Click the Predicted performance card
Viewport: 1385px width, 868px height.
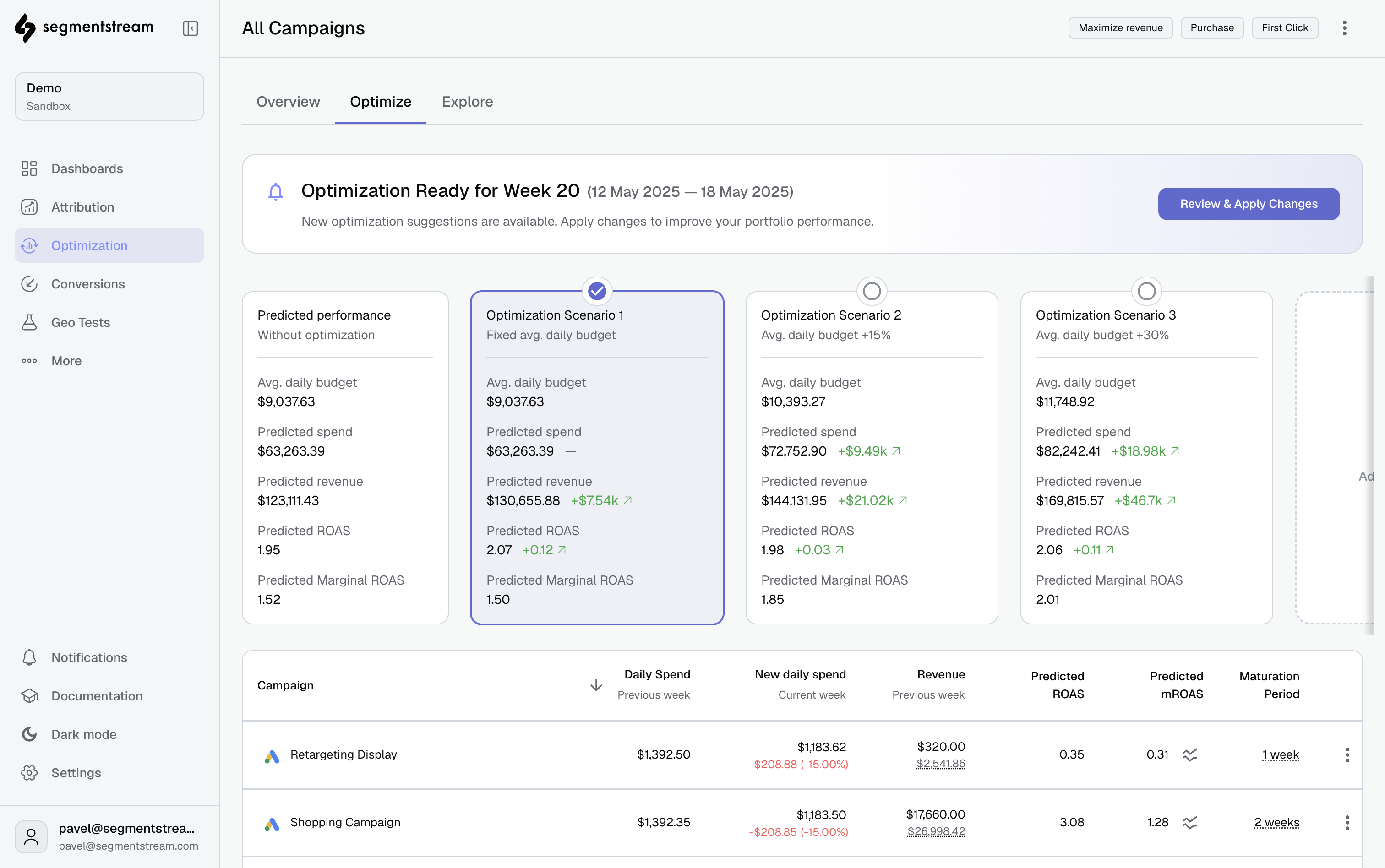pyautogui.click(x=345, y=457)
